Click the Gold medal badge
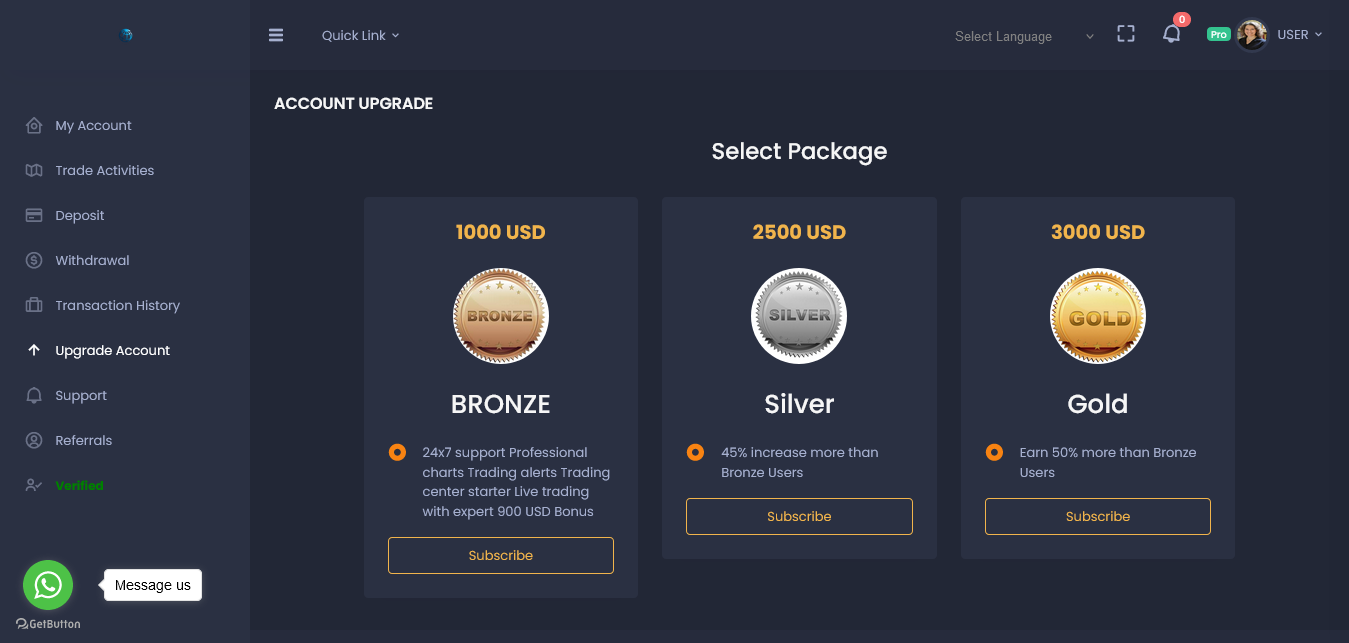 [1097, 316]
